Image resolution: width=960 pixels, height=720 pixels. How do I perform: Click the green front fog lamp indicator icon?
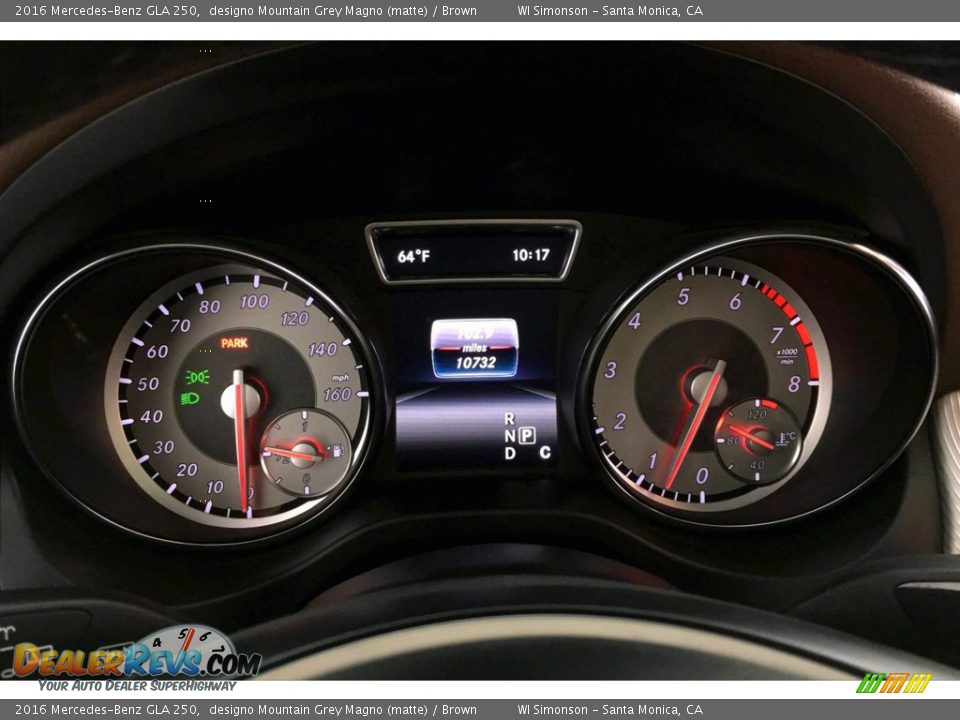198,377
